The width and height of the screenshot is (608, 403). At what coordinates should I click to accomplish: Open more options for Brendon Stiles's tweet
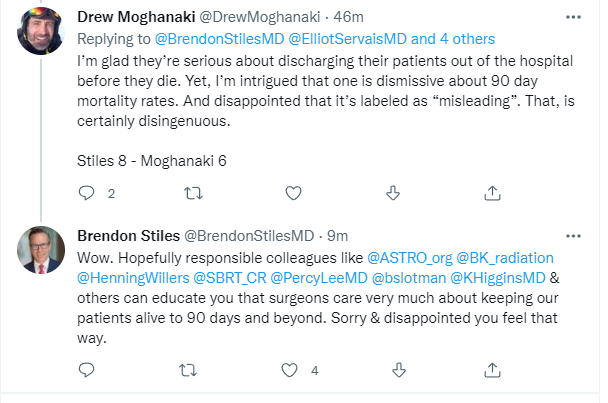[x=570, y=236]
